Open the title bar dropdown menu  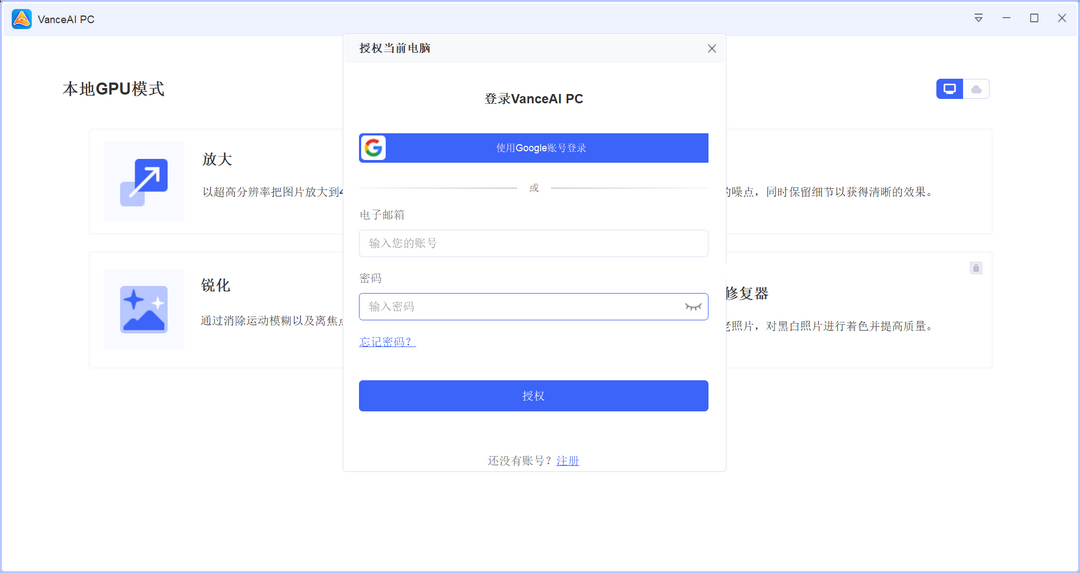tap(978, 18)
